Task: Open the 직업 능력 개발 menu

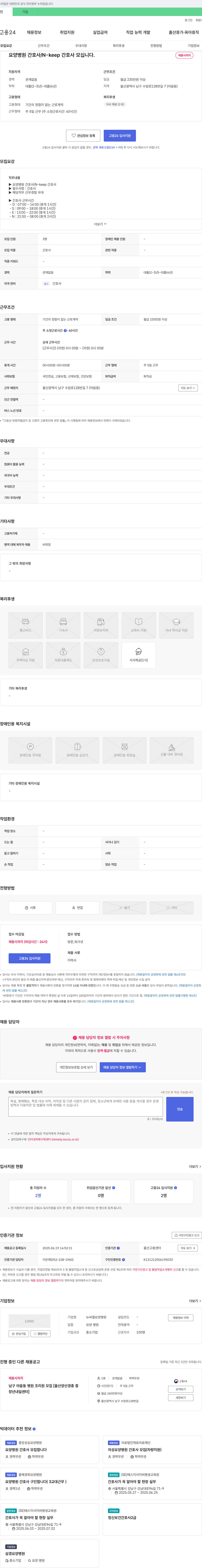Action: pos(138,32)
